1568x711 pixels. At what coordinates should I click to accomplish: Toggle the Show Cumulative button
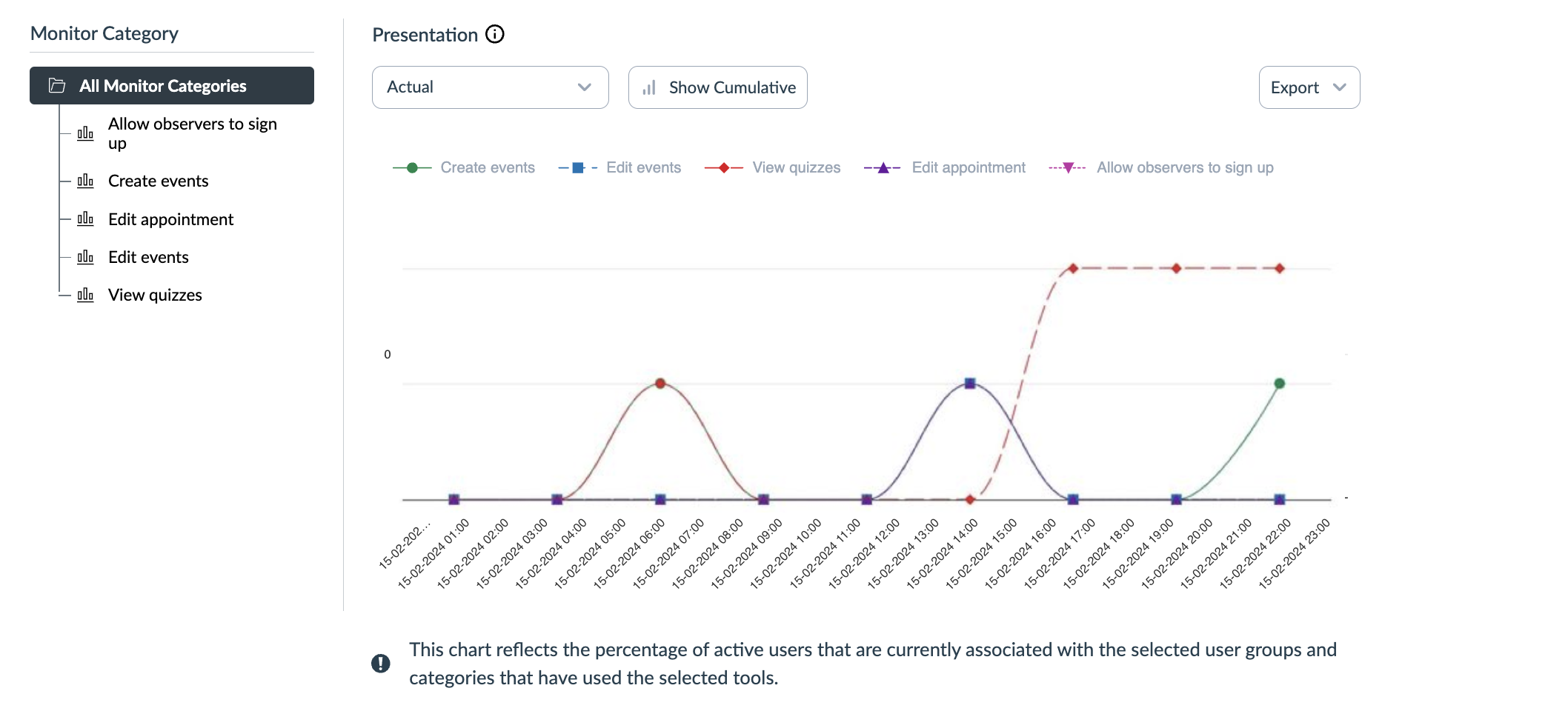point(717,87)
